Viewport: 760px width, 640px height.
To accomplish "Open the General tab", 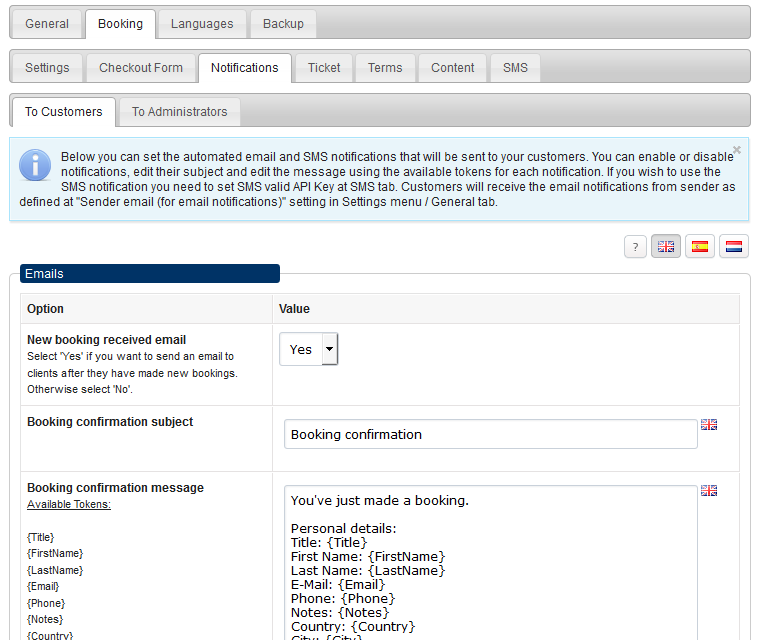I will pos(47,24).
